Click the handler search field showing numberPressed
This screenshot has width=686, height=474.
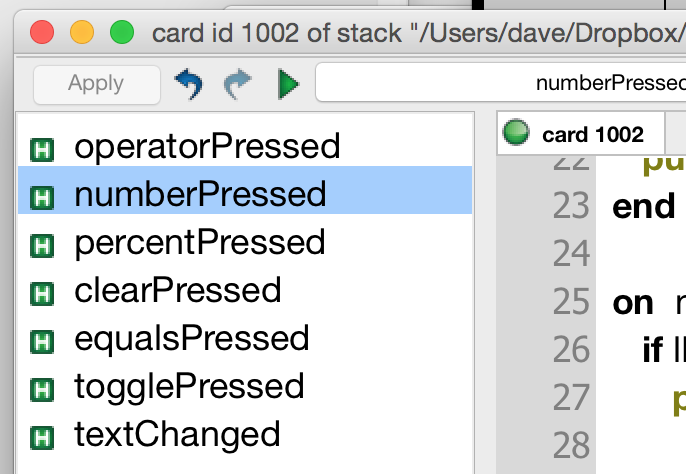(500, 84)
